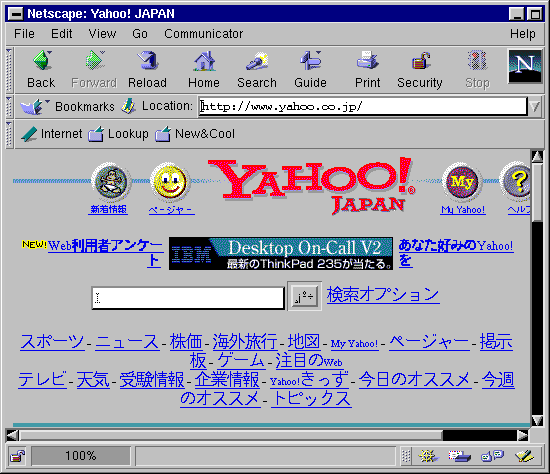Print the page using the printer icon
This screenshot has width=550, height=474.
click(x=367, y=60)
